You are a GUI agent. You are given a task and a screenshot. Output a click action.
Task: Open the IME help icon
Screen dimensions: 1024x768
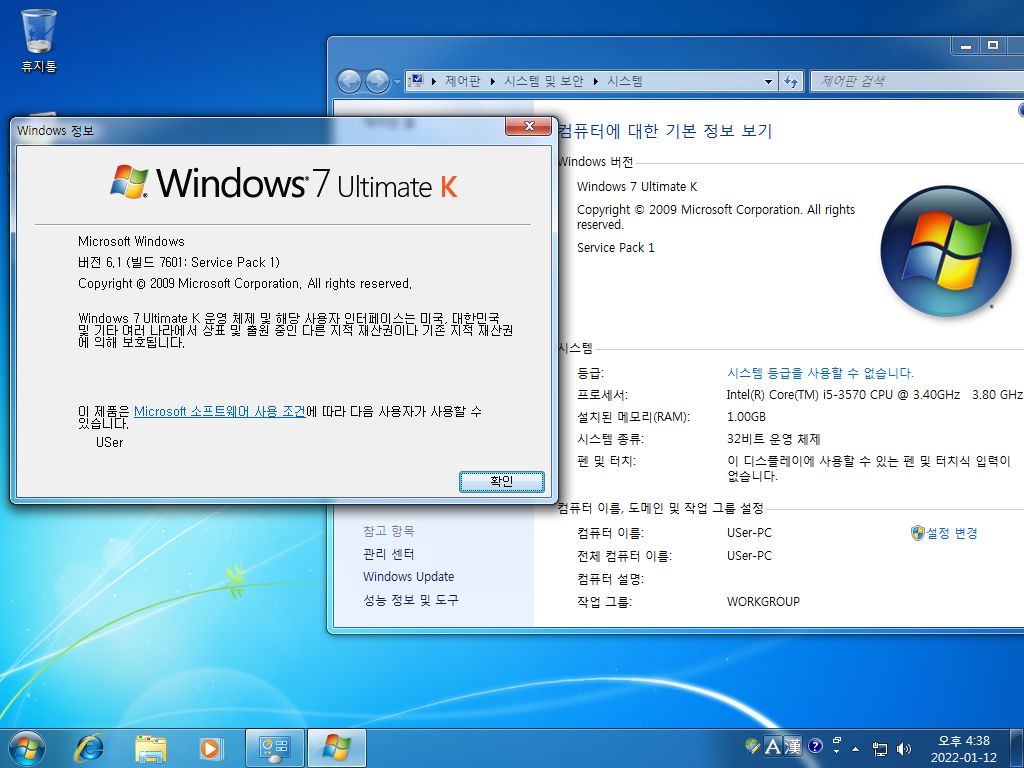coord(815,746)
